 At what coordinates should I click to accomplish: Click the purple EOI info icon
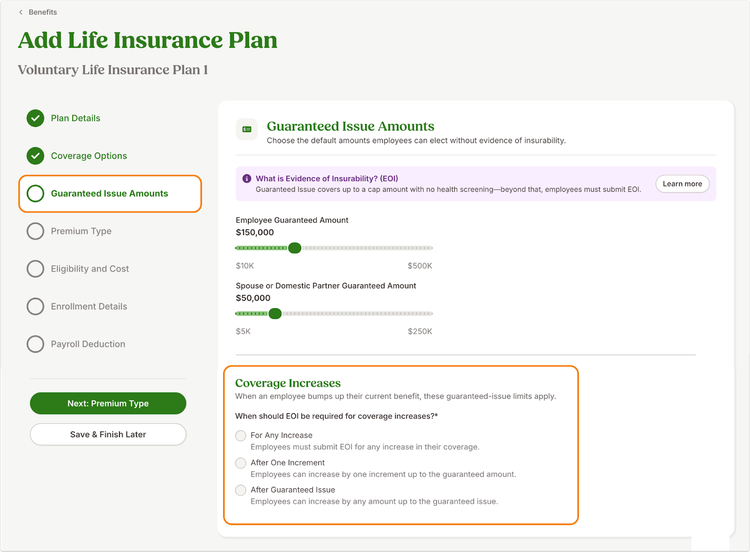(247, 178)
